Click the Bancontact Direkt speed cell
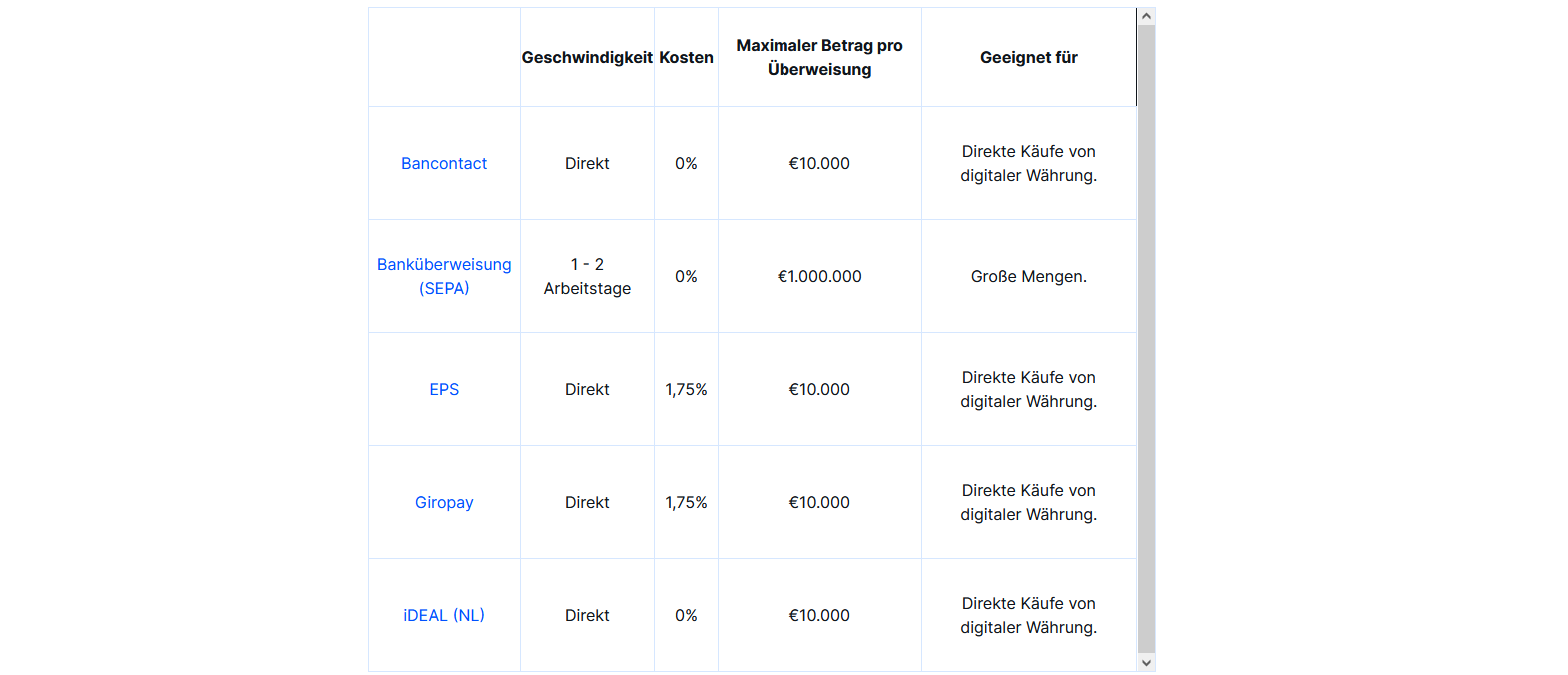Image resolution: width=1568 pixels, height=675 pixels. [587, 163]
